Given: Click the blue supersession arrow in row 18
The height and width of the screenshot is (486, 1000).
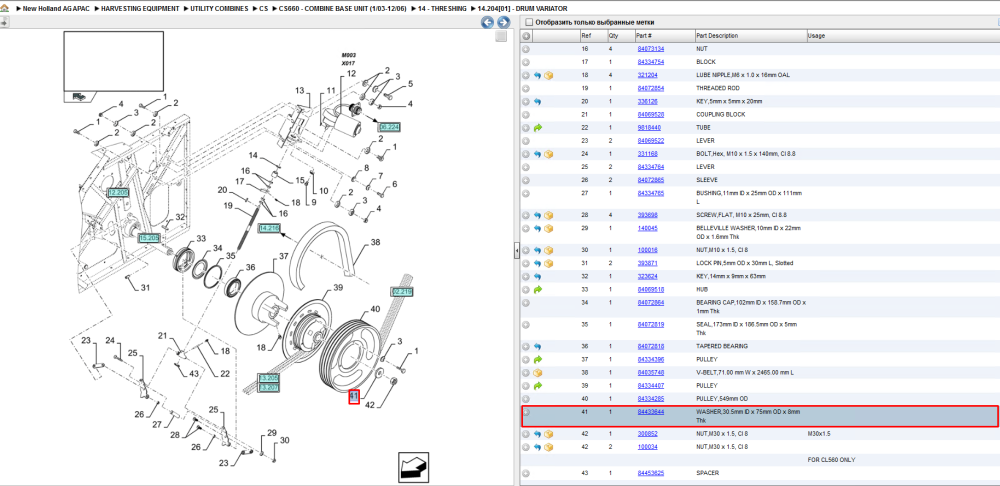Looking at the screenshot, I should click(x=538, y=75).
